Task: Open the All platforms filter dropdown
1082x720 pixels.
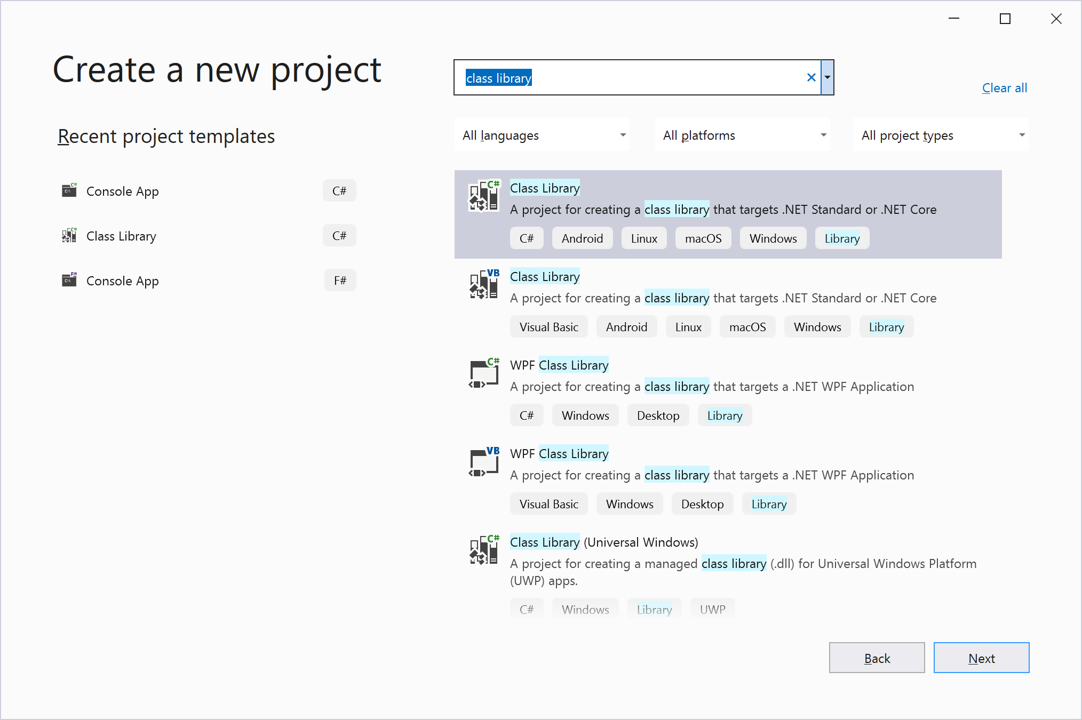Action: [743, 135]
